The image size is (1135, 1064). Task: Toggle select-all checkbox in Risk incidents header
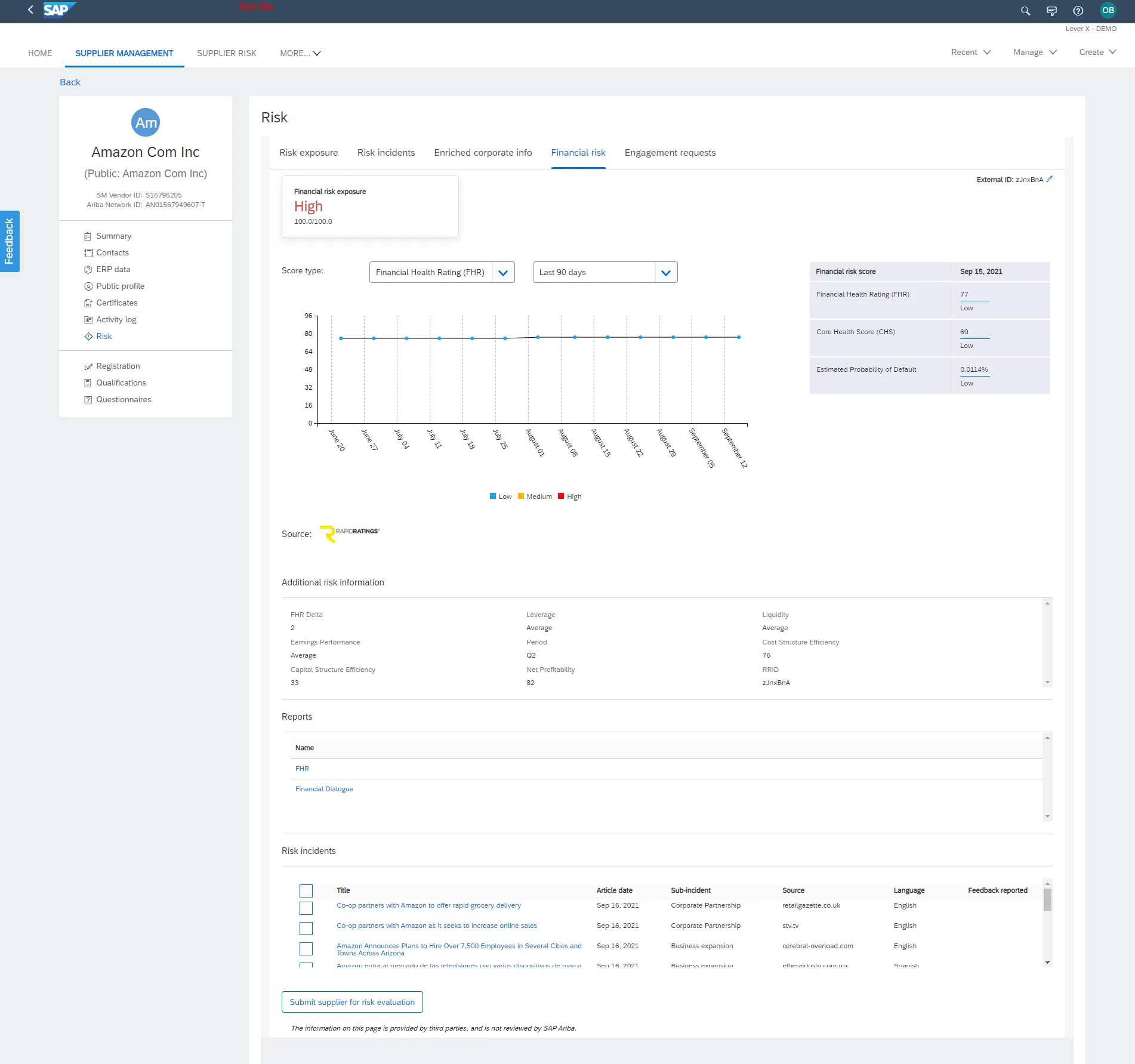point(306,891)
